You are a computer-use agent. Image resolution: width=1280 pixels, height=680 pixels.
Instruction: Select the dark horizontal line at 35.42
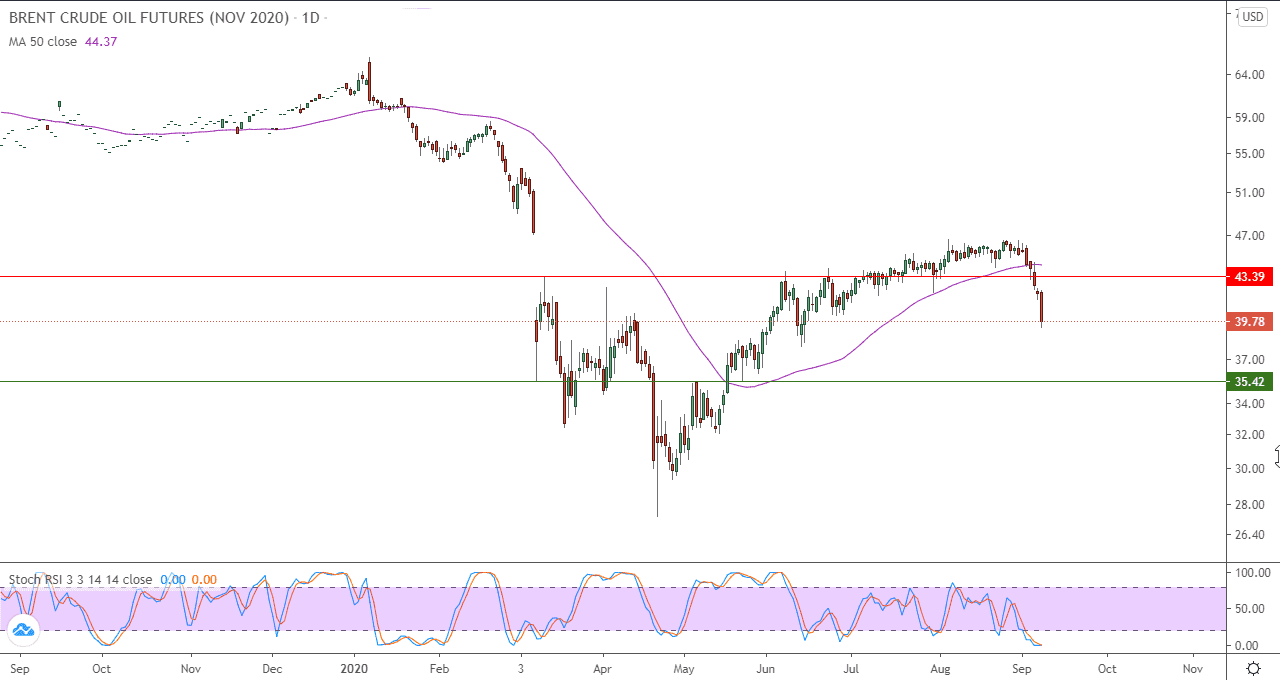tap(613, 381)
